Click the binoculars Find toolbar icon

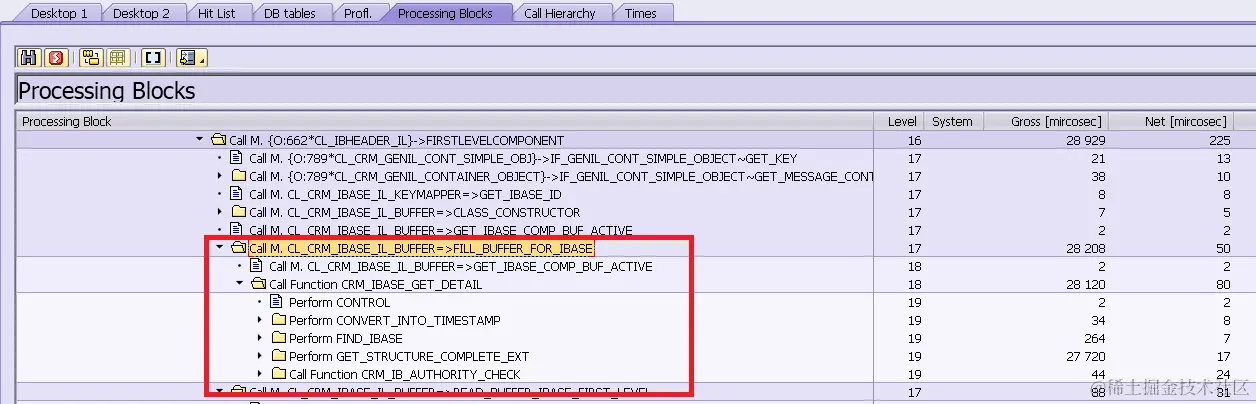[29, 57]
